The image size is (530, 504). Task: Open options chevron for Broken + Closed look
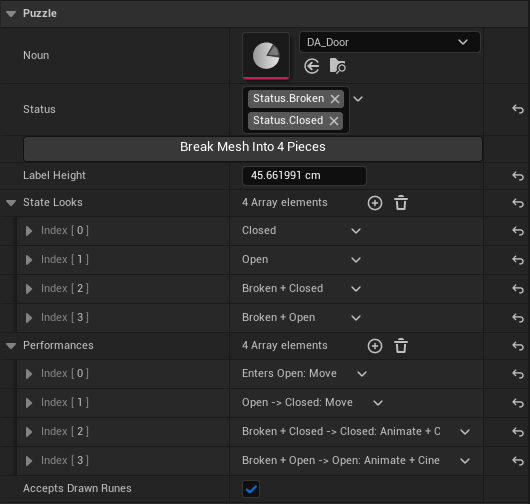pos(356,289)
